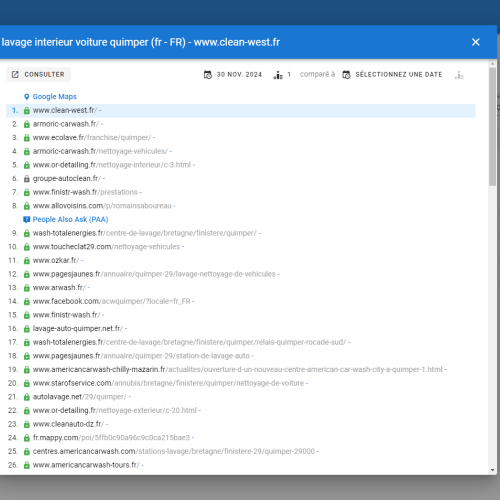
Task: Open the People Also Ask (PAA) block
Action: point(70,219)
